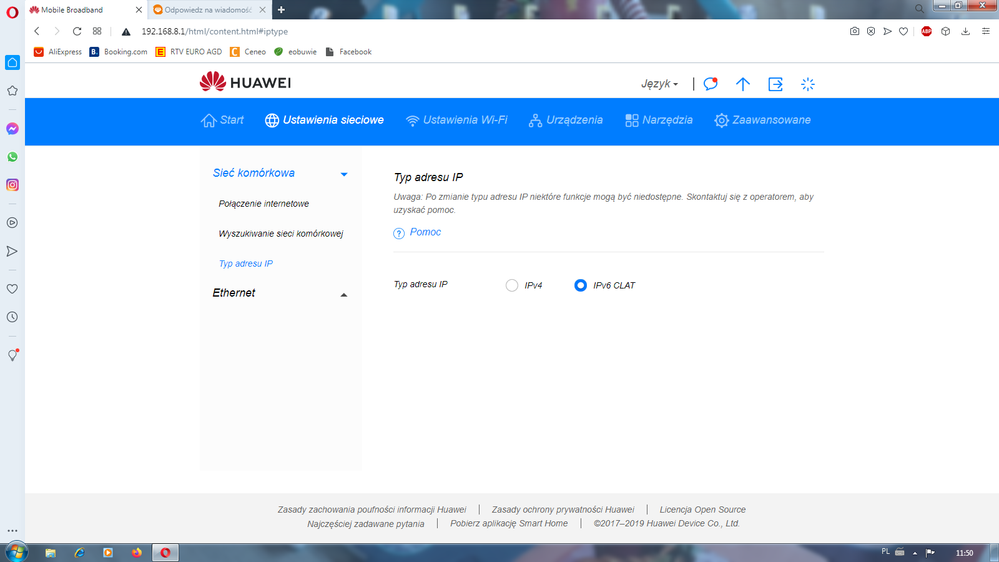Reload the page using browser refresh icon
The image size is (999, 562).
pyautogui.click(x=77, y=31)
